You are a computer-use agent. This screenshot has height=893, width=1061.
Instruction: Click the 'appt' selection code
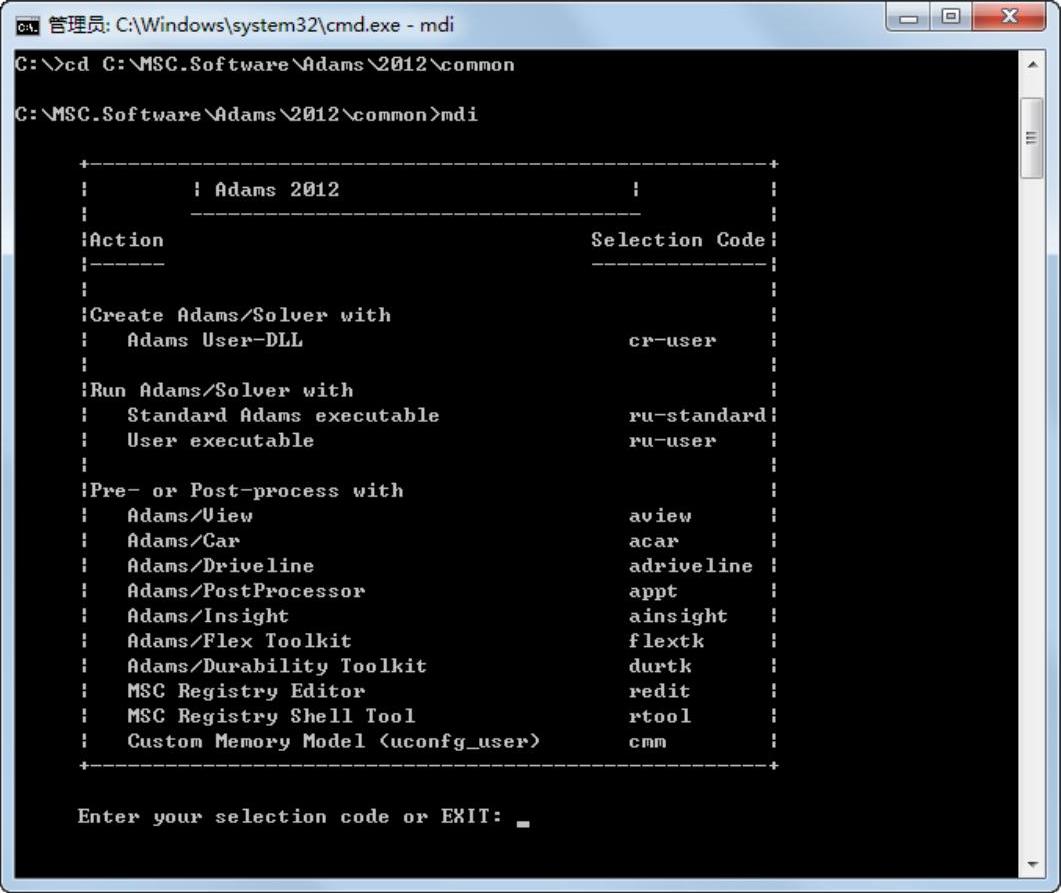(653, 592)
